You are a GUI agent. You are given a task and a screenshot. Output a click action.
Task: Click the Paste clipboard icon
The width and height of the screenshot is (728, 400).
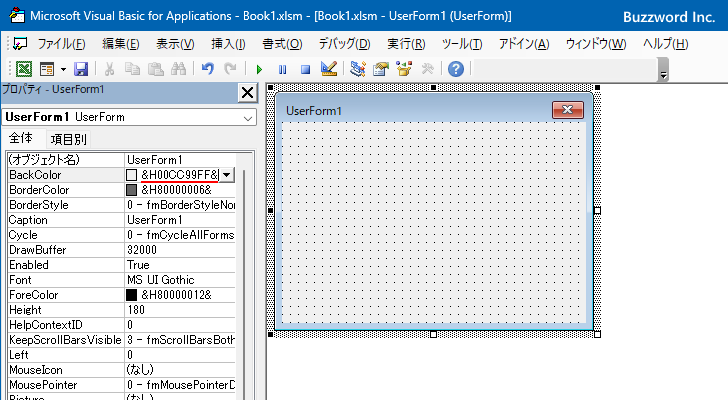point(156,69)
